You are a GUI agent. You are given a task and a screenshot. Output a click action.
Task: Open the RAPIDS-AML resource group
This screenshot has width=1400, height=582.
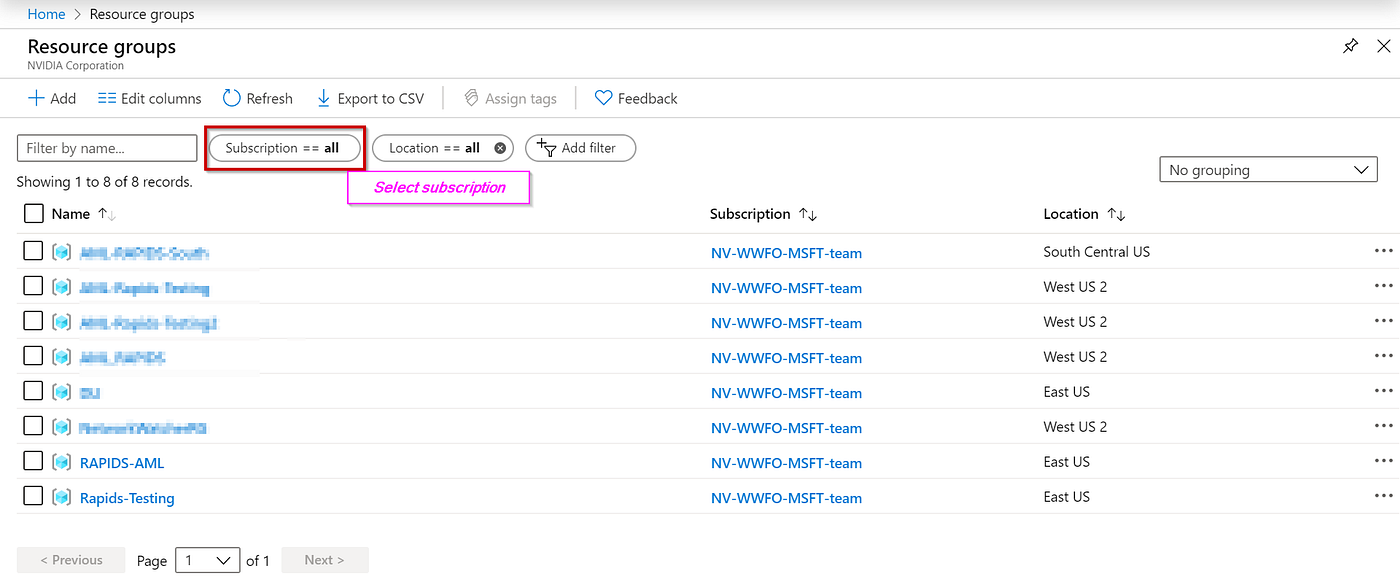point(122,463)
